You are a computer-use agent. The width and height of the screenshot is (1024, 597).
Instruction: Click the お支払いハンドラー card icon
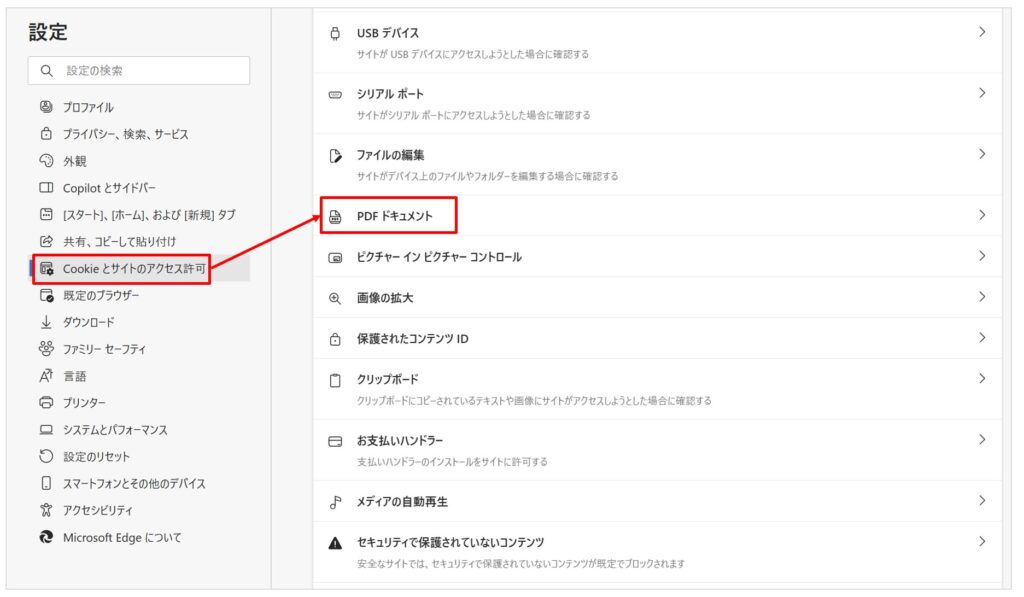coord(335,442)
